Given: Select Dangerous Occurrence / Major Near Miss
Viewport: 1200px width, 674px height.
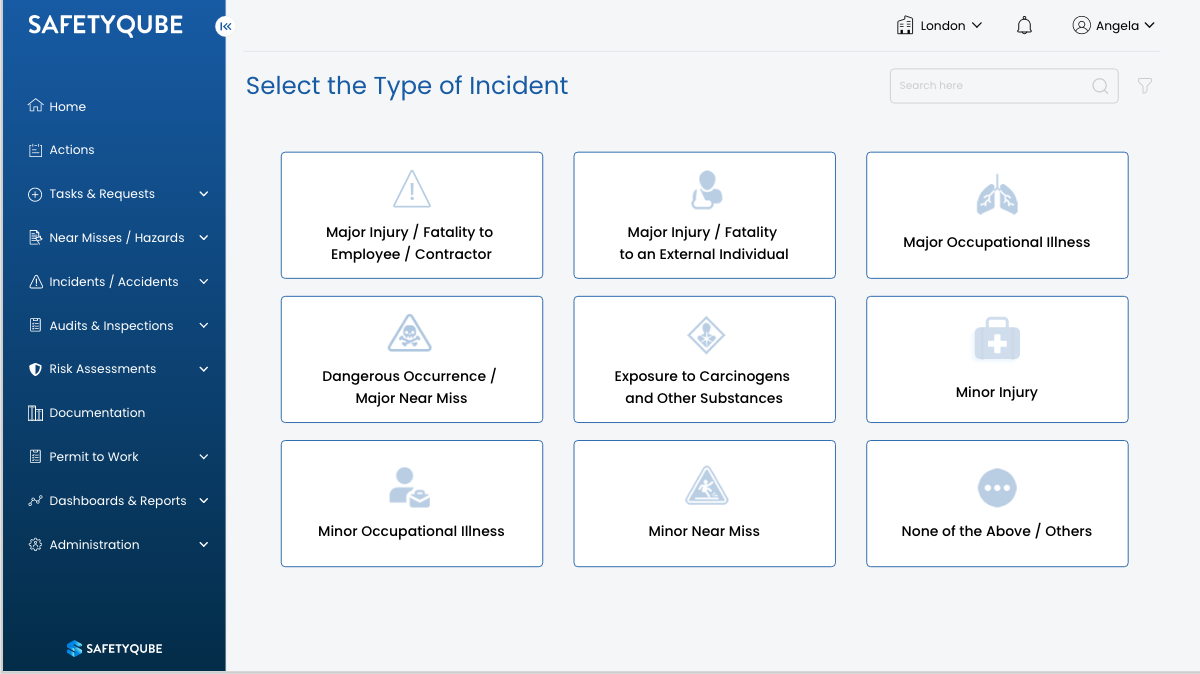Looking at the screenshot, I should coord(412,359).
